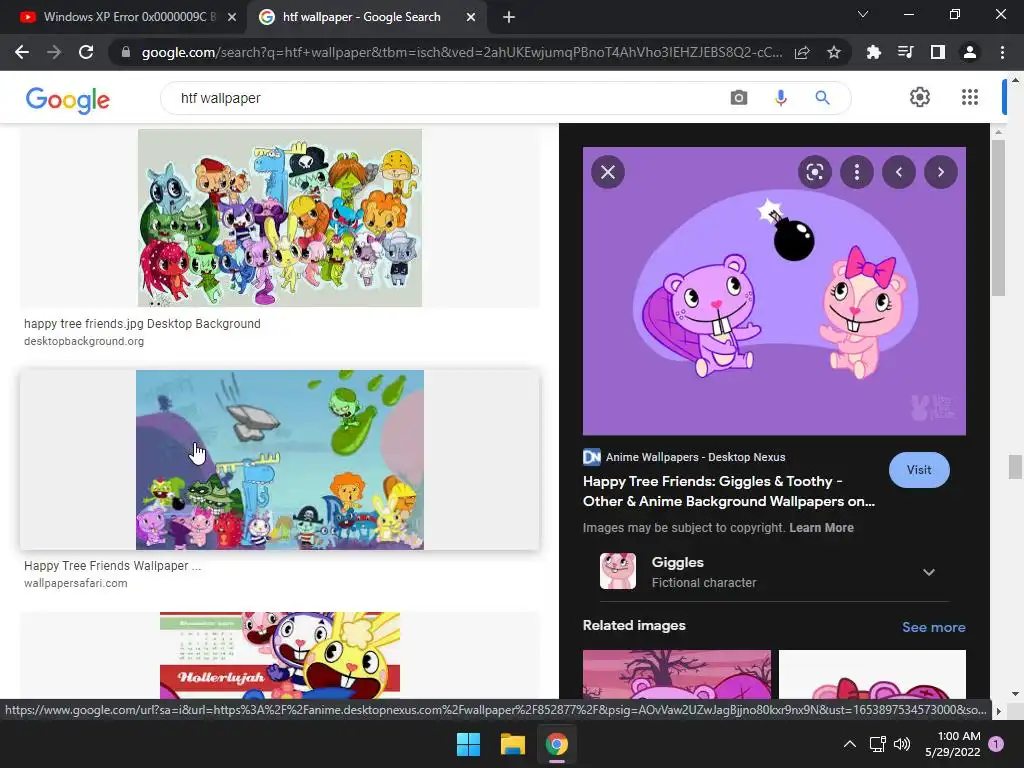
Task: Open the Chrome three-dot menu
Action: coord(1002,52)
